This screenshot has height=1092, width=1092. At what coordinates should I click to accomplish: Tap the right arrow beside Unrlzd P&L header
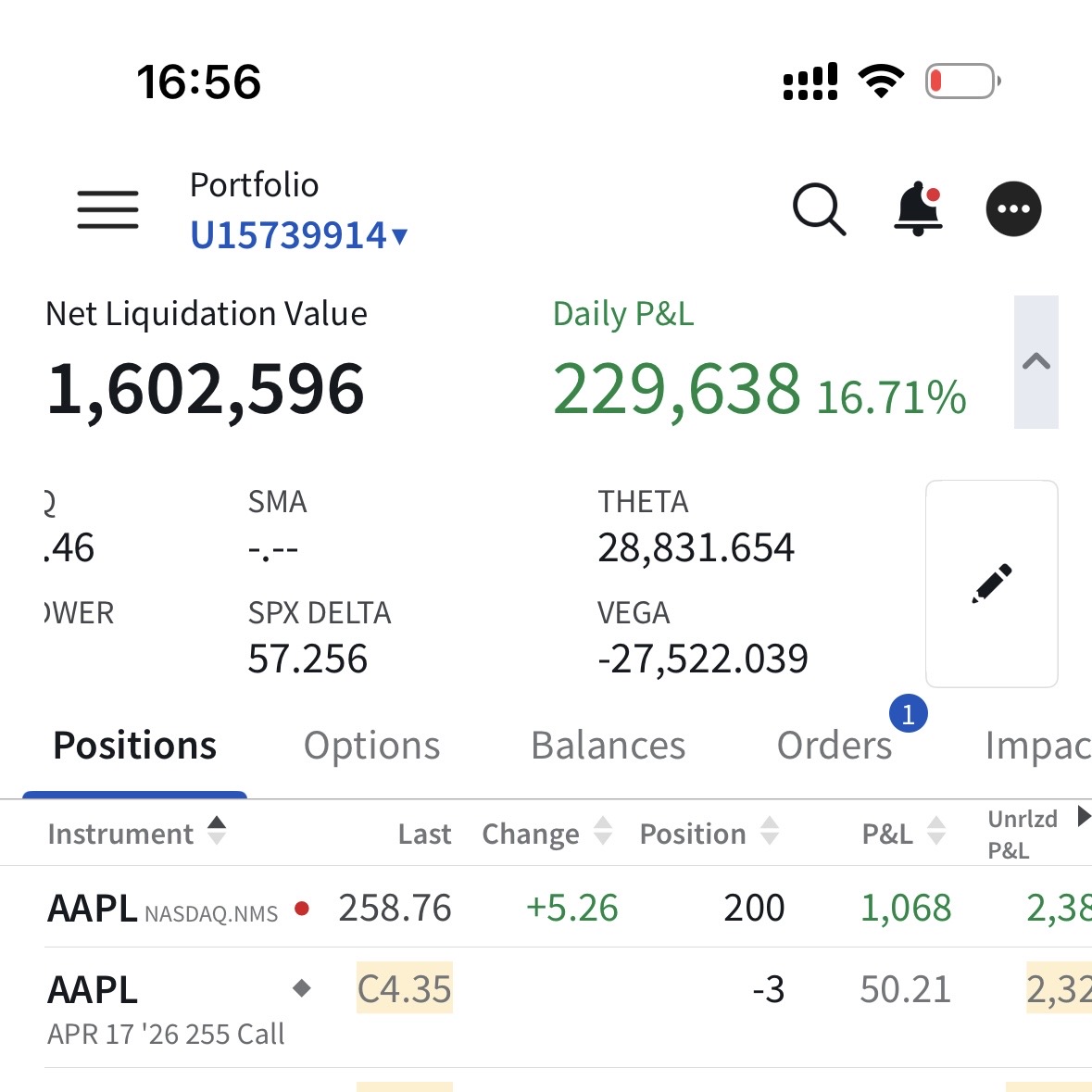click(1082, 816)
